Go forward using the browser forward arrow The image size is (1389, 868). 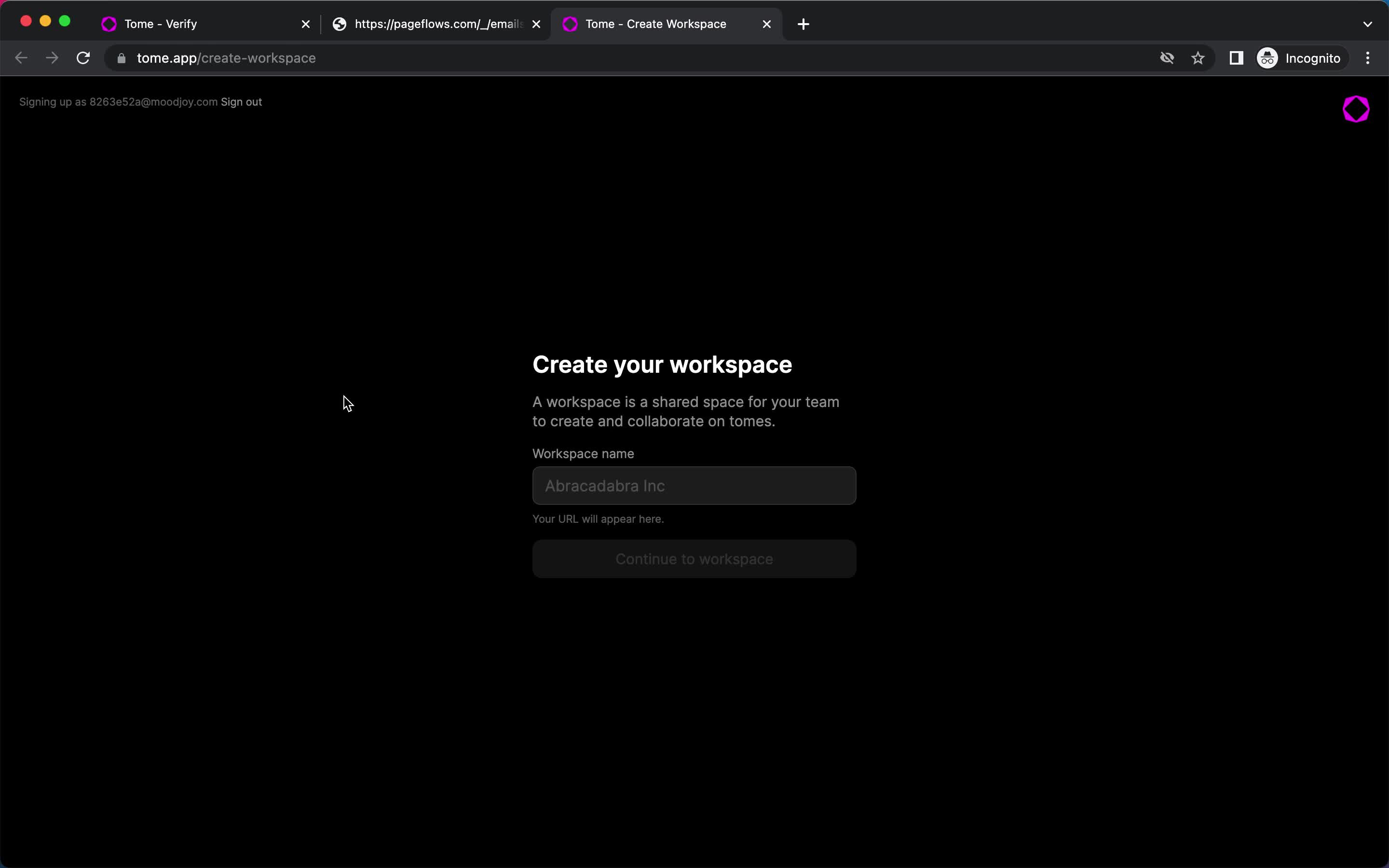(52, 58)
